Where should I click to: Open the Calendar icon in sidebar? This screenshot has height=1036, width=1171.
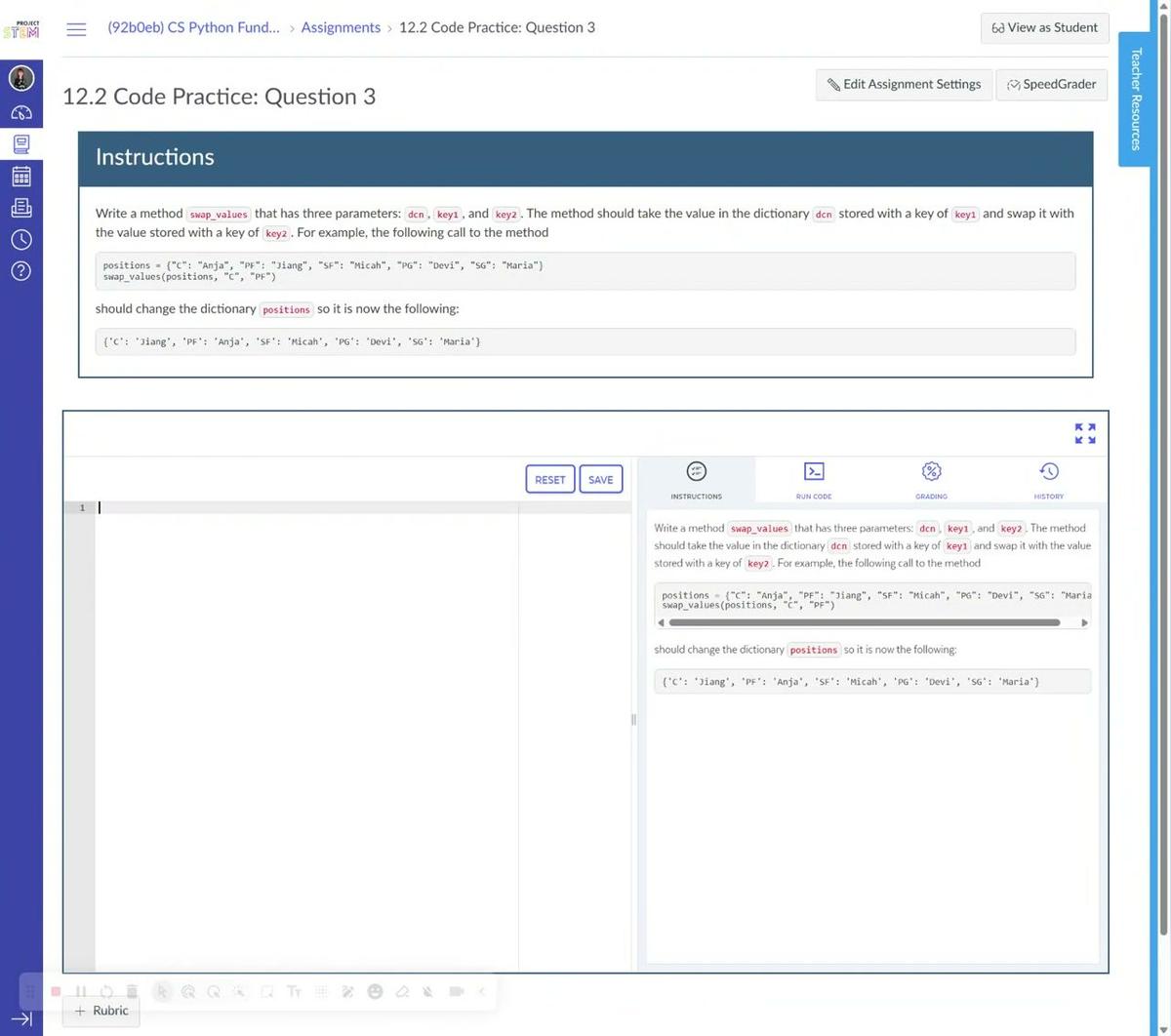coord(21,177)
